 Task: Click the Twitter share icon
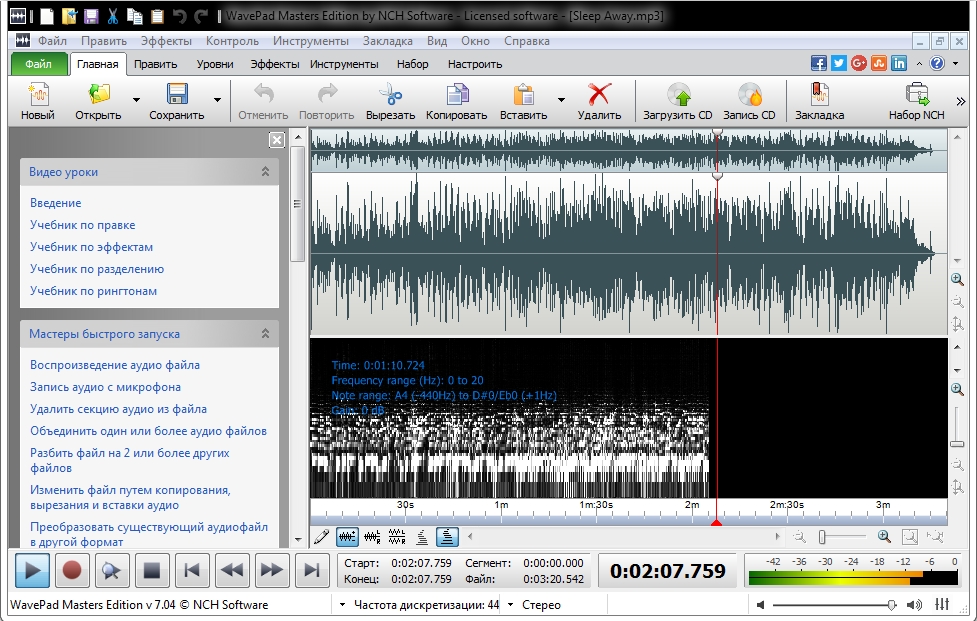click(839, 64)
